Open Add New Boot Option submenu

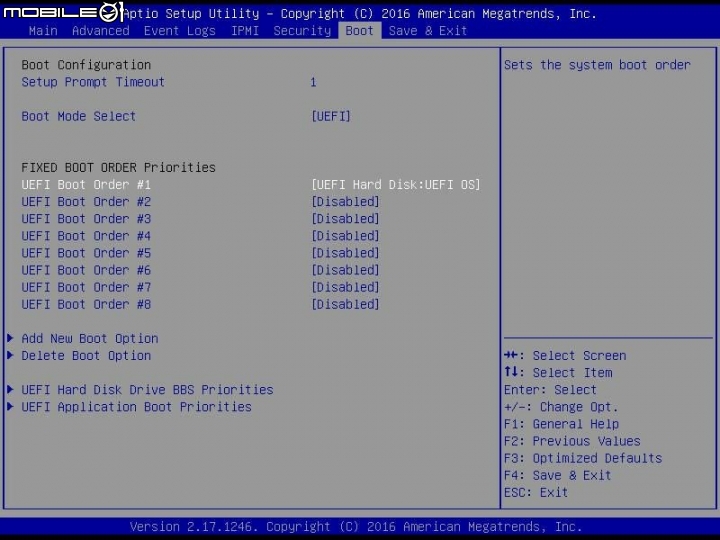(x=90, y=338)
